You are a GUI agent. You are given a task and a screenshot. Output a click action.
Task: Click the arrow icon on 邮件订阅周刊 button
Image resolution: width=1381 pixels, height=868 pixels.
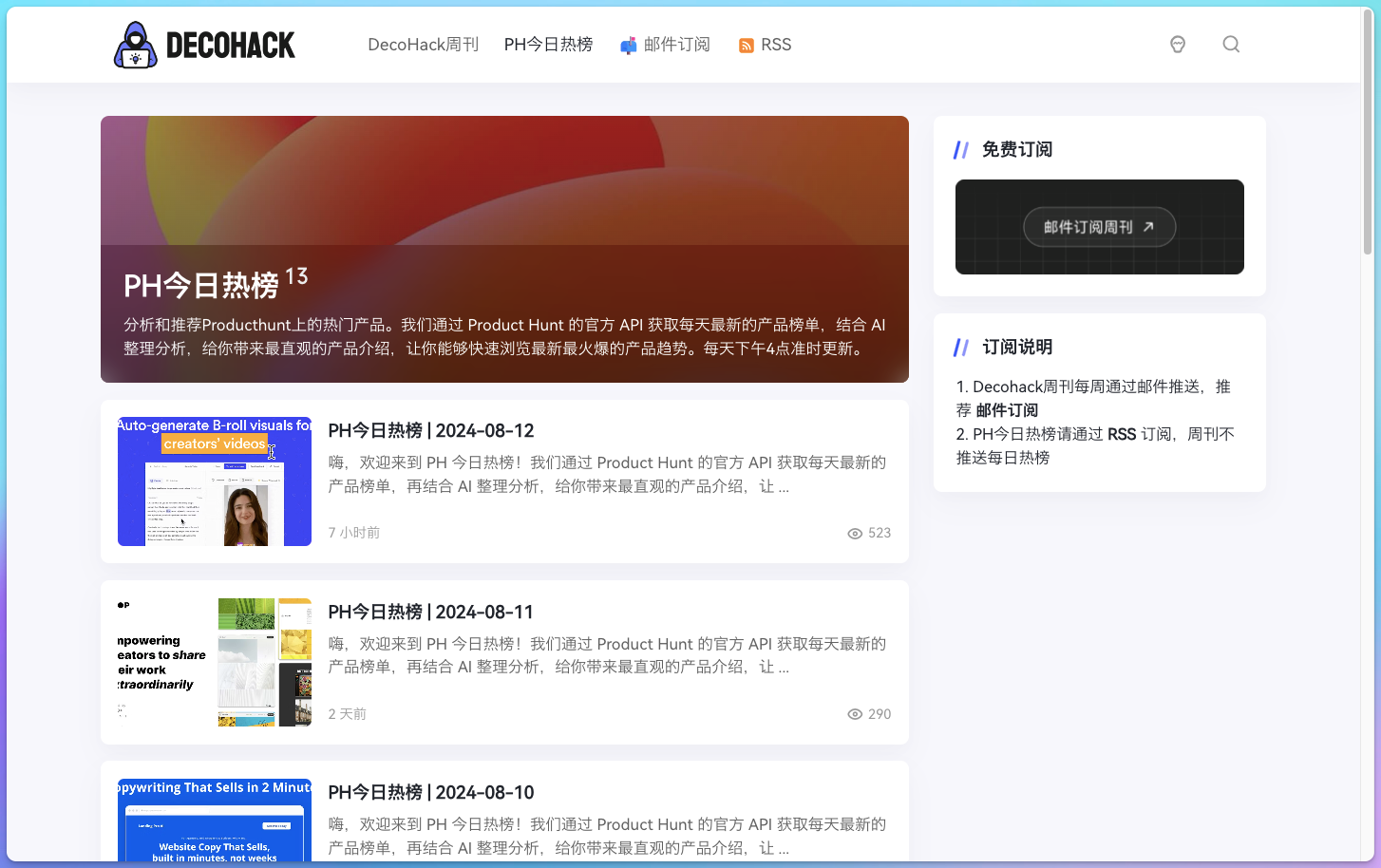[1148, 227]
